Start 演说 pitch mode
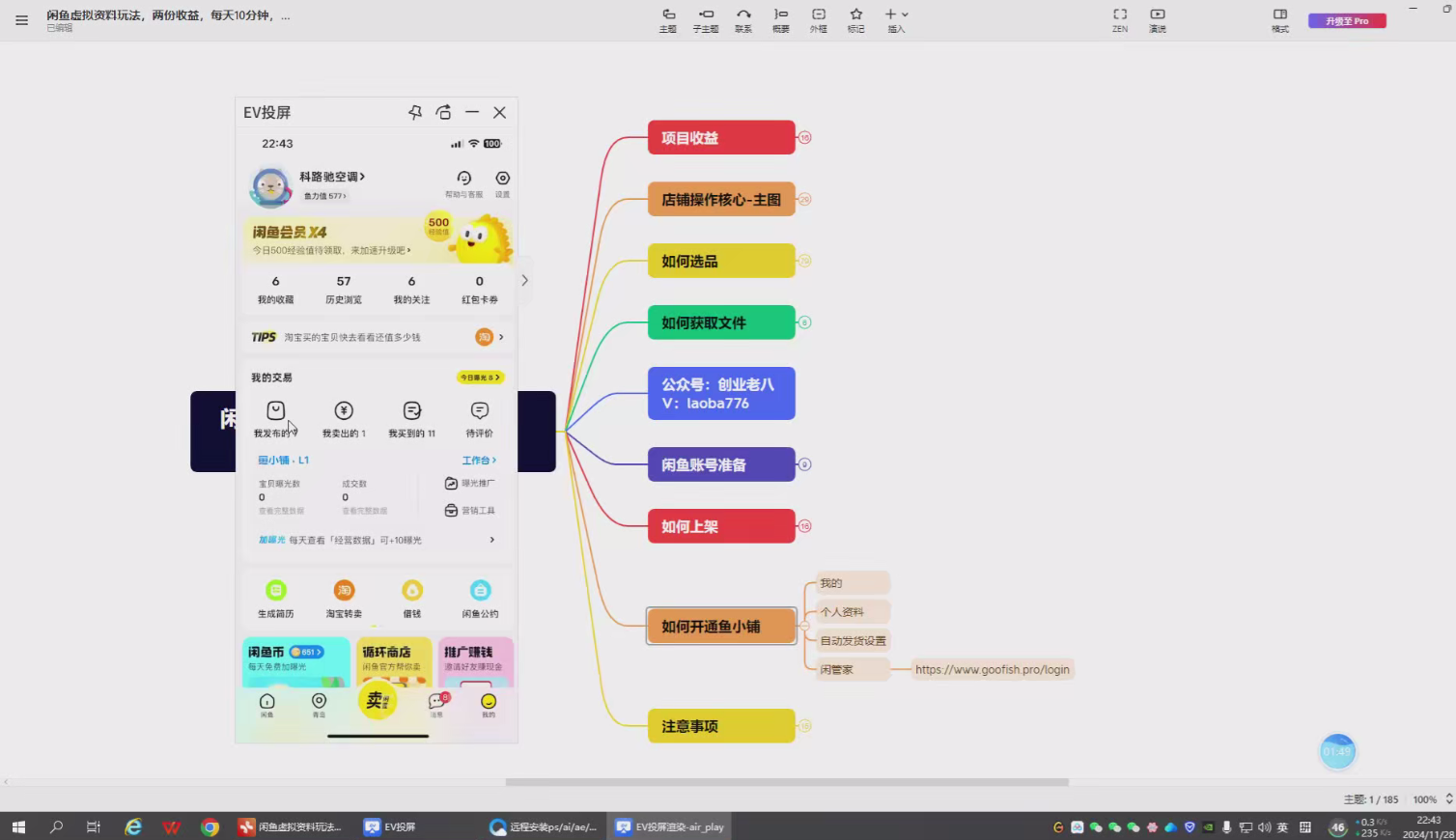The width and height of the screenshot is (1456, 840). 1158,20
